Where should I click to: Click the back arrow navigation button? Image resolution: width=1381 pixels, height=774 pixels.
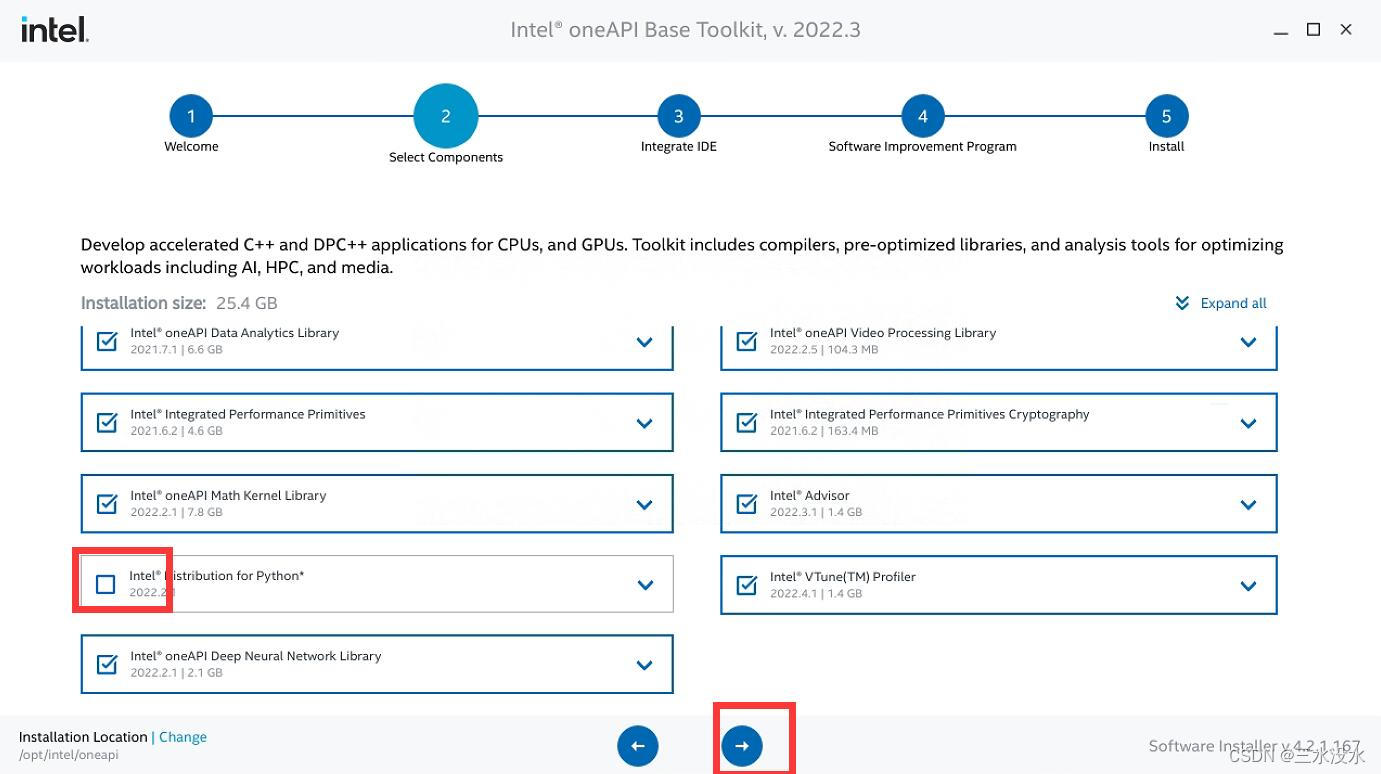tap(637, 745)
